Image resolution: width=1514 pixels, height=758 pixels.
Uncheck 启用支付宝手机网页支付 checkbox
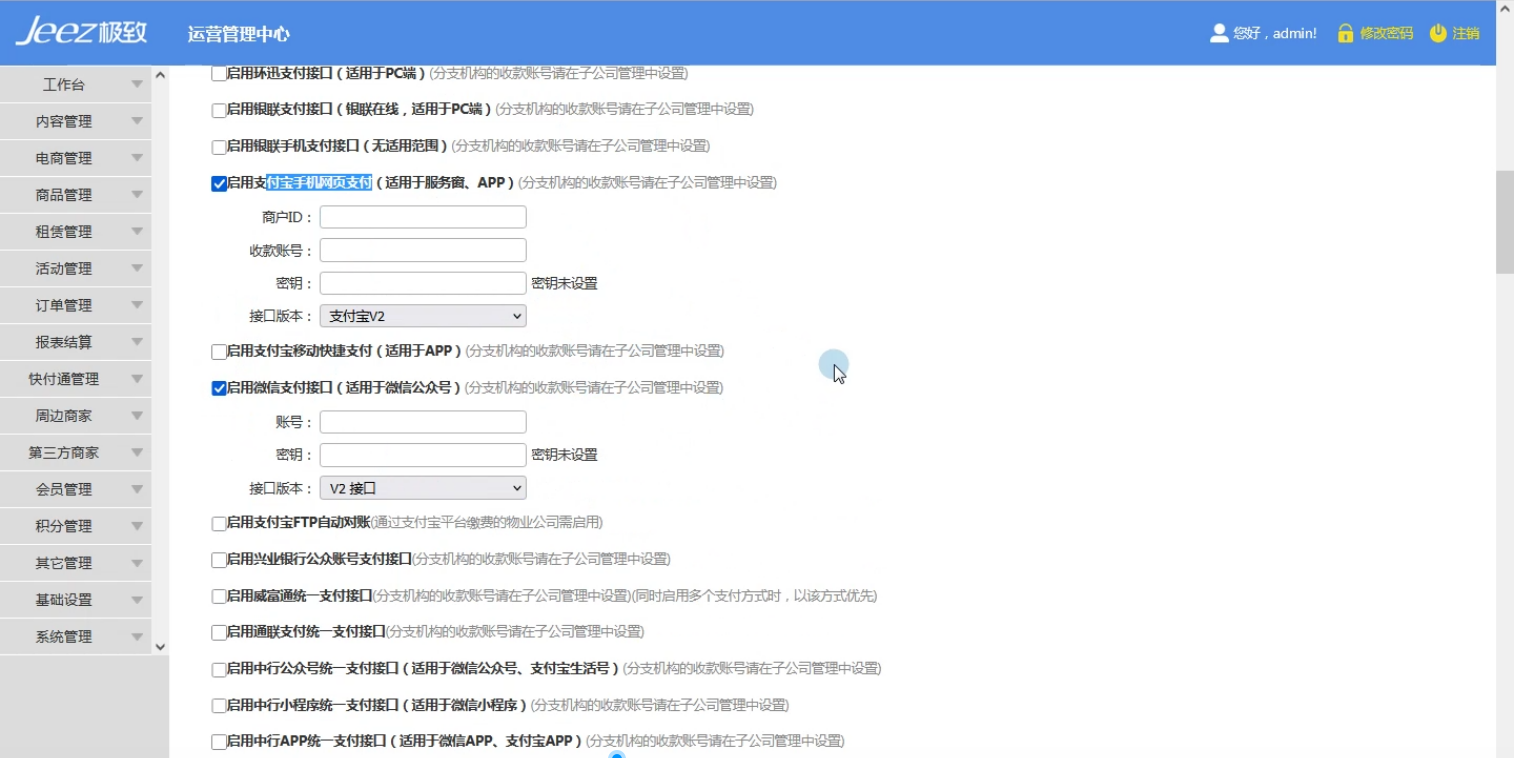click(219, 184)
